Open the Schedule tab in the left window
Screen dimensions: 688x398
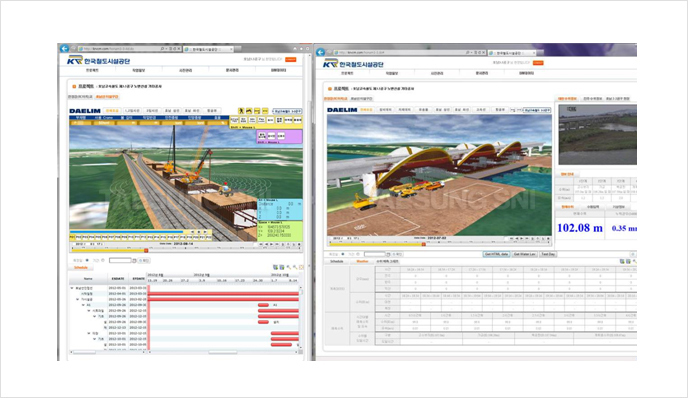(81, 267)
